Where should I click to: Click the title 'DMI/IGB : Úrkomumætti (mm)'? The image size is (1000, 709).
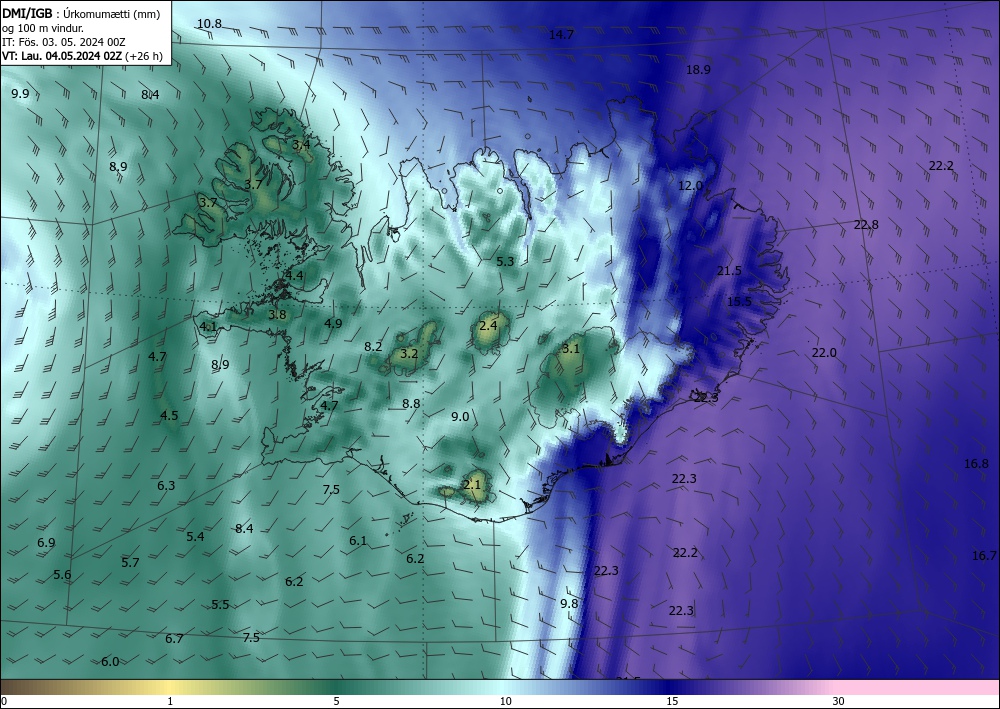[x=80, y=13]
